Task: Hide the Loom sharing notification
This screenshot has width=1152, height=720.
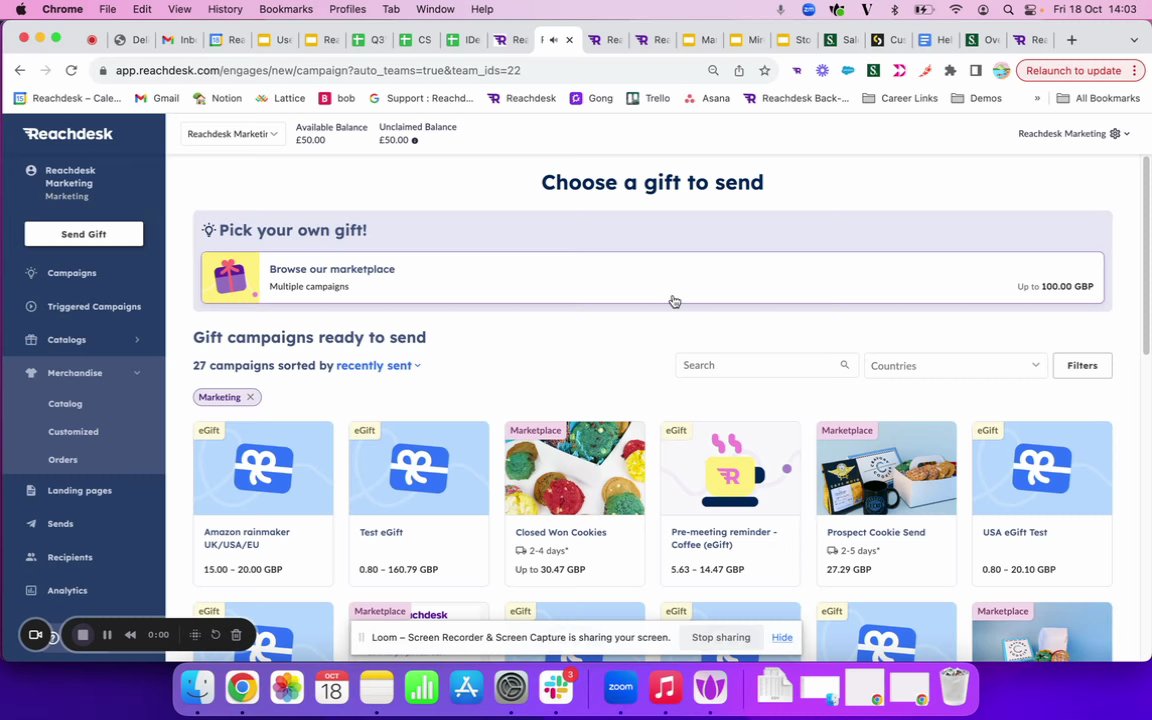Action: pos(782,637)
